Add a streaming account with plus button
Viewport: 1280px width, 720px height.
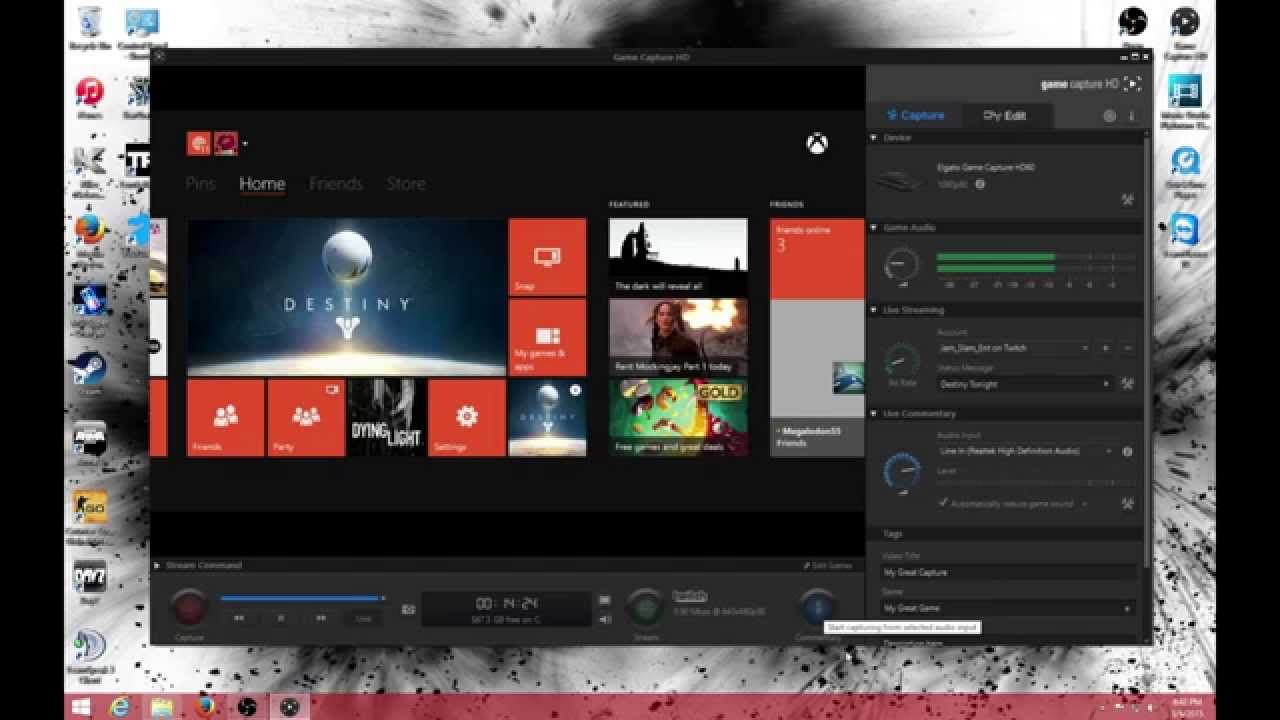pos(1106,348)
